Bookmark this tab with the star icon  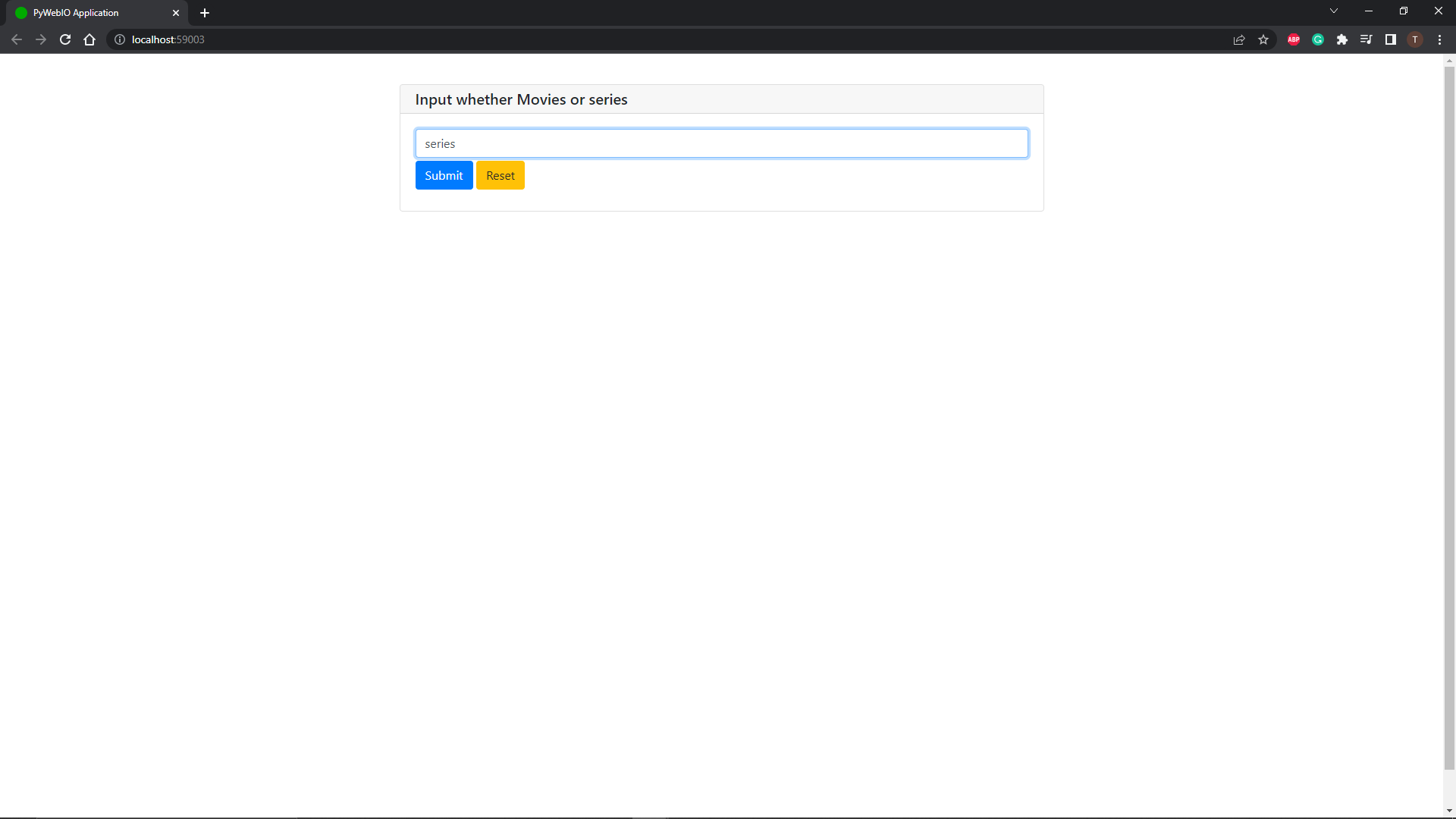click(x=1263, y=39)
